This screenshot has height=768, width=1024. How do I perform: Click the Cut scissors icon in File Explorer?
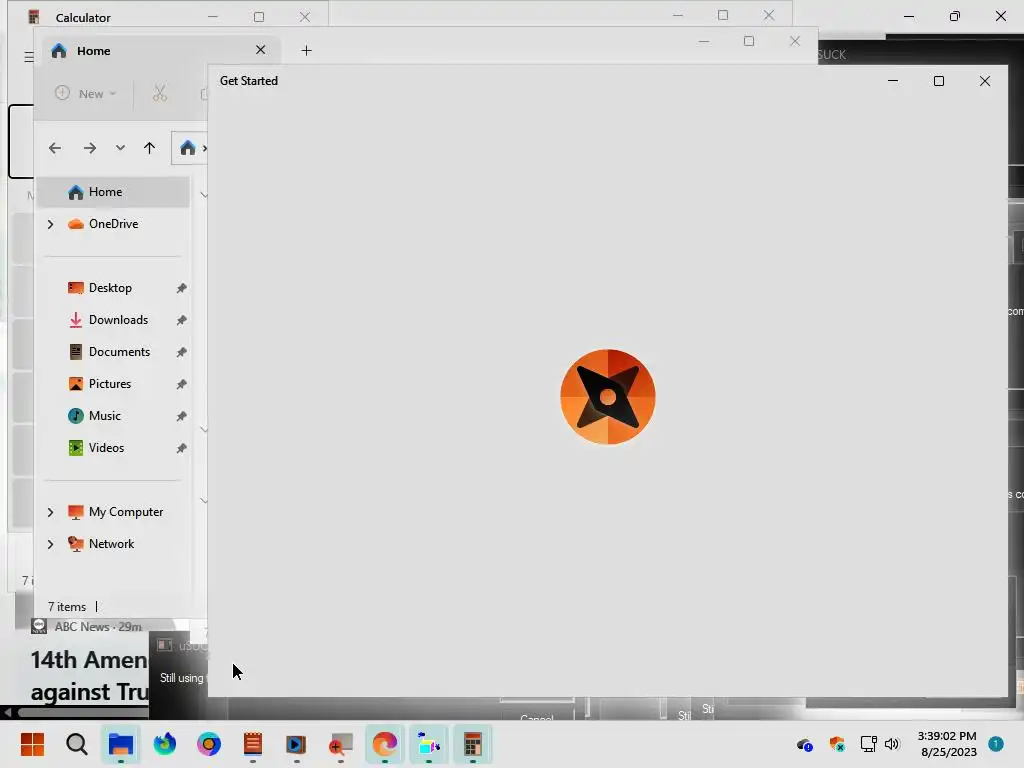(159, 93)
